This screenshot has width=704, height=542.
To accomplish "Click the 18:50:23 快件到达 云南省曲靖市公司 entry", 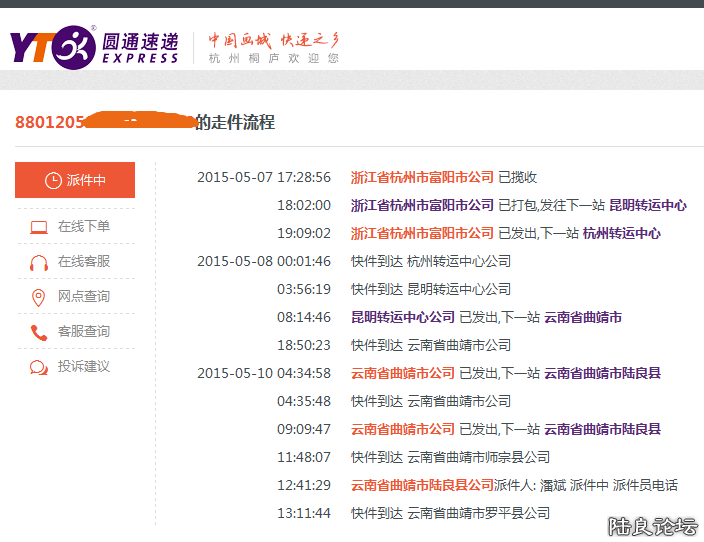I will coord(394,345).
